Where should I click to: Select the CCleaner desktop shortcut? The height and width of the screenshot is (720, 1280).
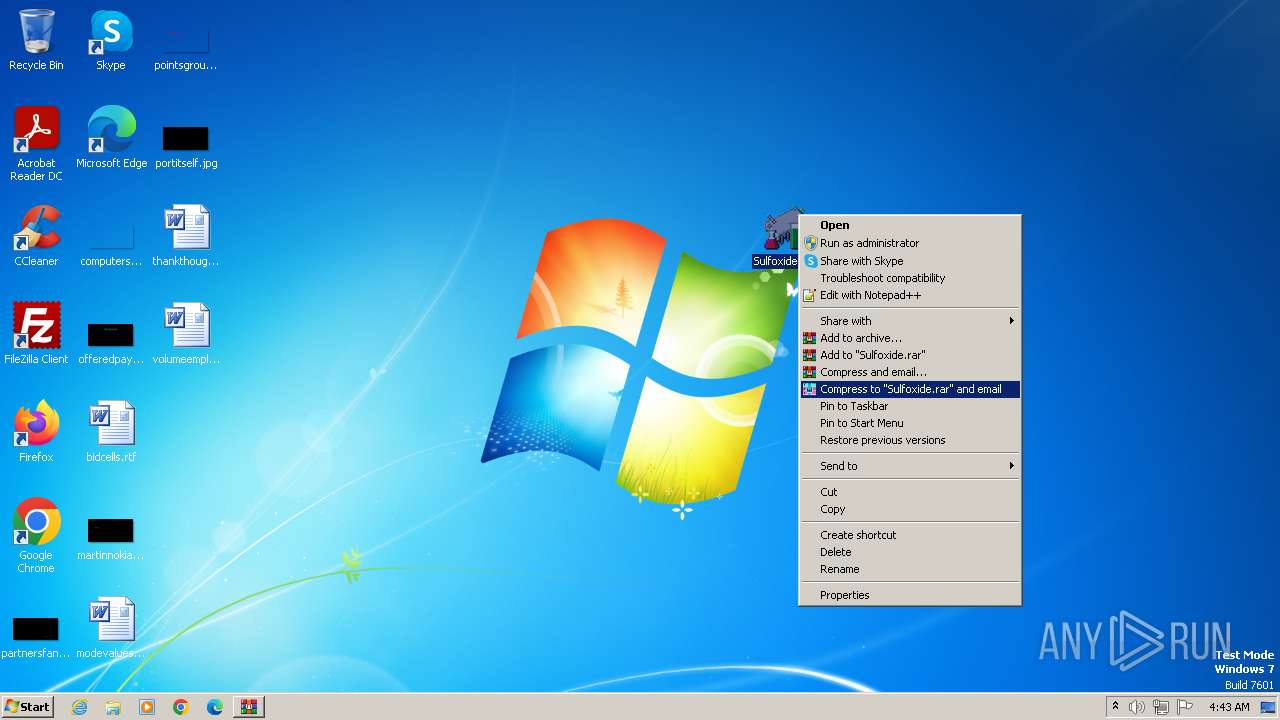coord(36,236)
